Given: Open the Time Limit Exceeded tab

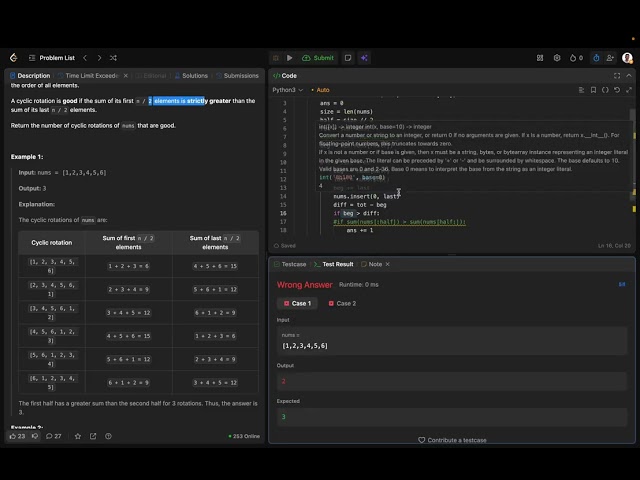Looking at the screenshot, I should (88, 76).
